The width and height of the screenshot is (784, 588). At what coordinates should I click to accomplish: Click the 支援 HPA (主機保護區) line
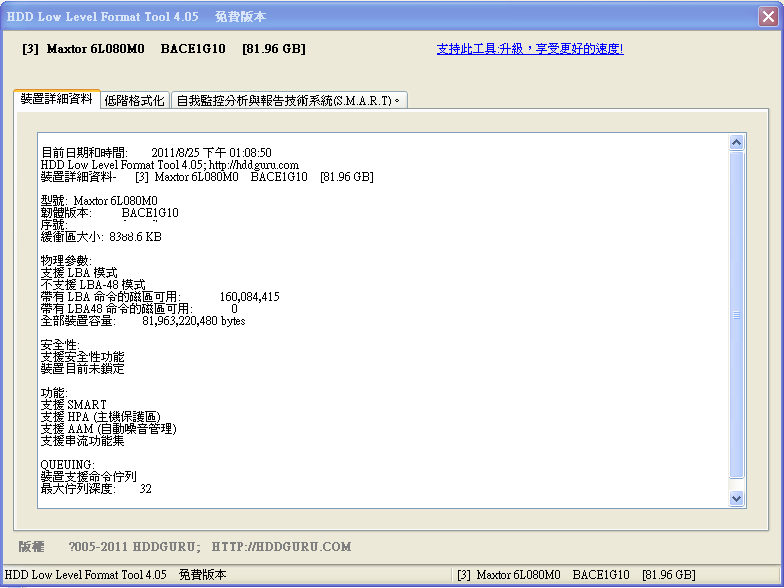click(x=100, y=417)
